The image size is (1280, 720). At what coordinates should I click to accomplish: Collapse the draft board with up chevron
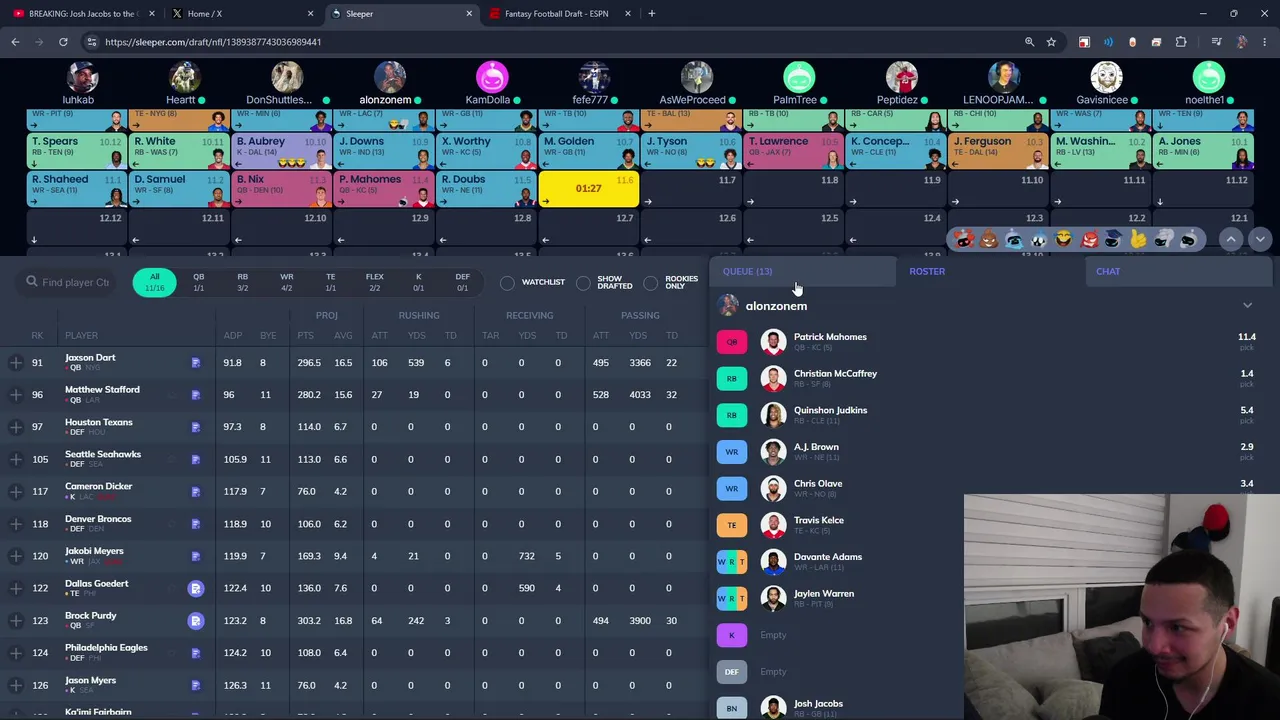[1231, 239]
